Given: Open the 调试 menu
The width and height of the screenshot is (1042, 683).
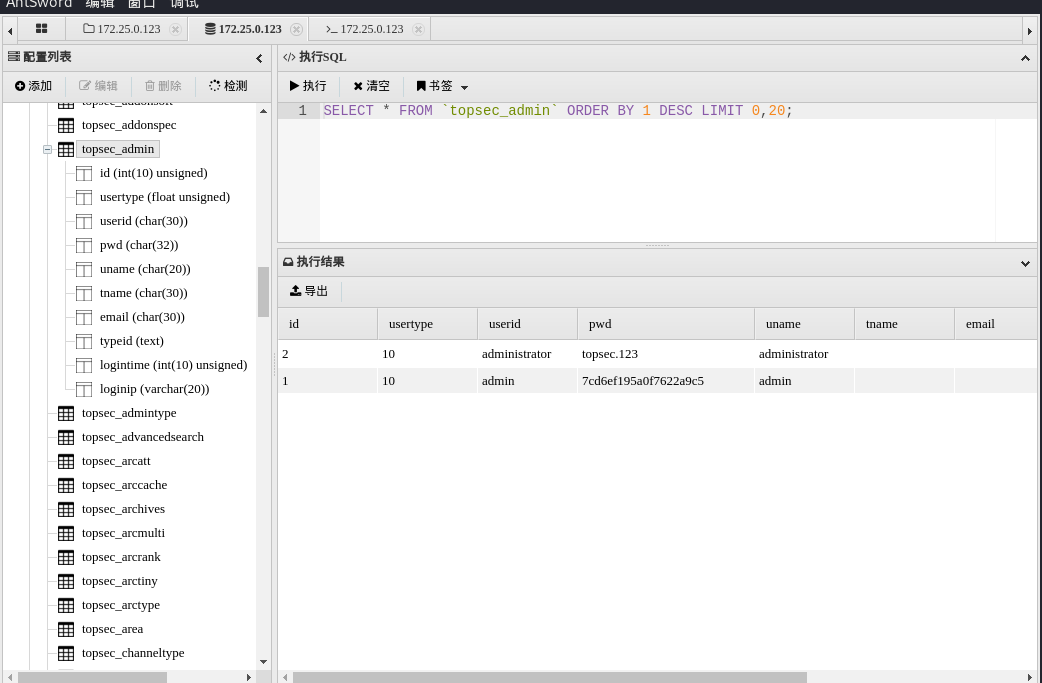Looking at the screenshot, I should click(x=184, y=4).
